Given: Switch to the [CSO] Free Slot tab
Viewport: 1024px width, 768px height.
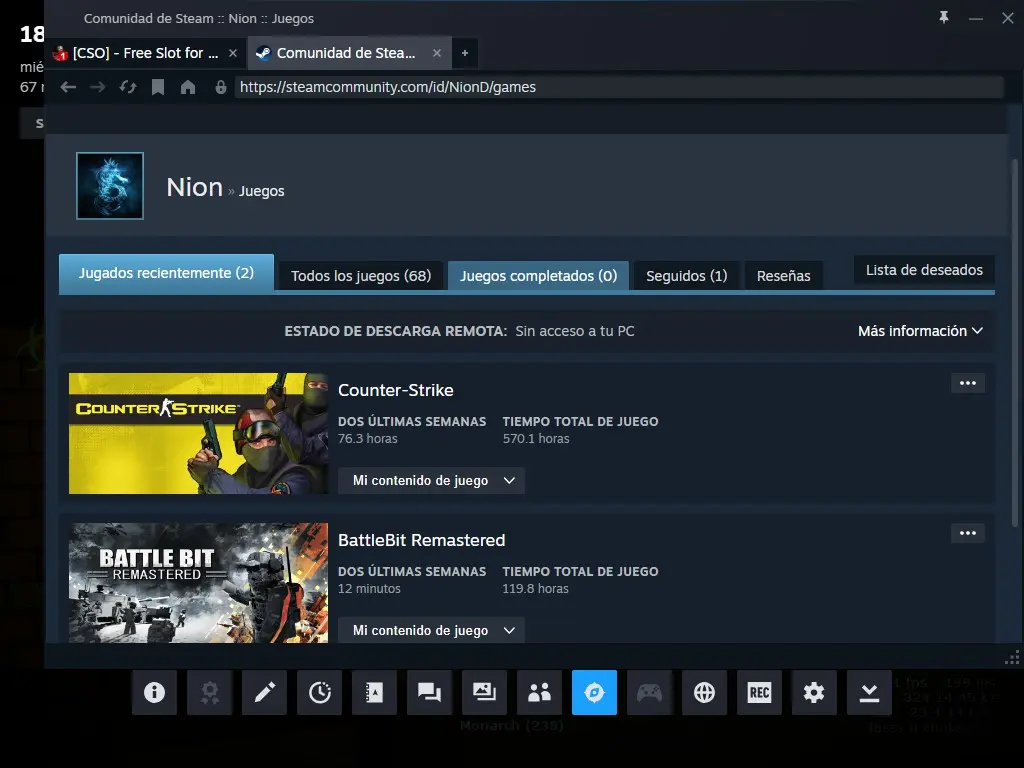Looking at the screenshot, I should pyautogui.click(x=145, y=53).
